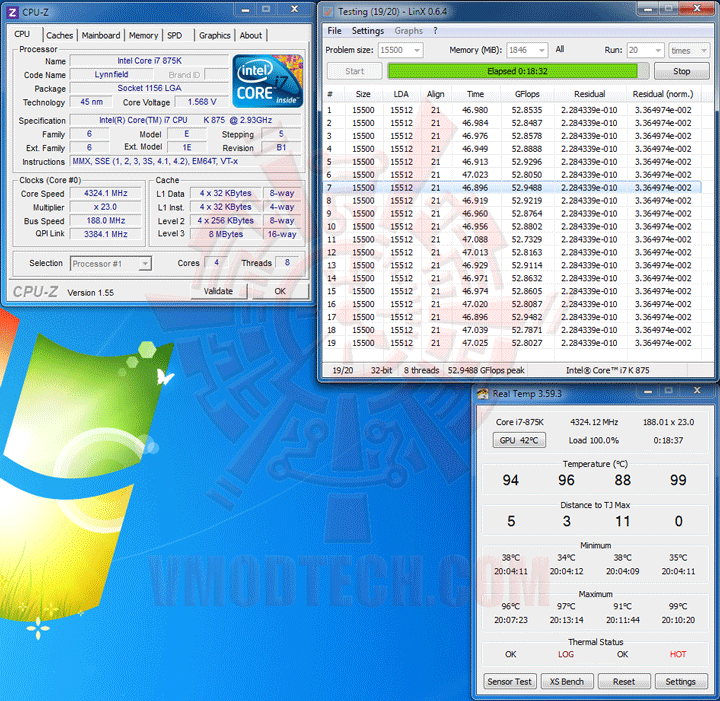Image resolution: width=720 pixels, height=701 pixels.
Task: Click the Start button in LinX
Action: pyautogui.click(x=354, y=71)
